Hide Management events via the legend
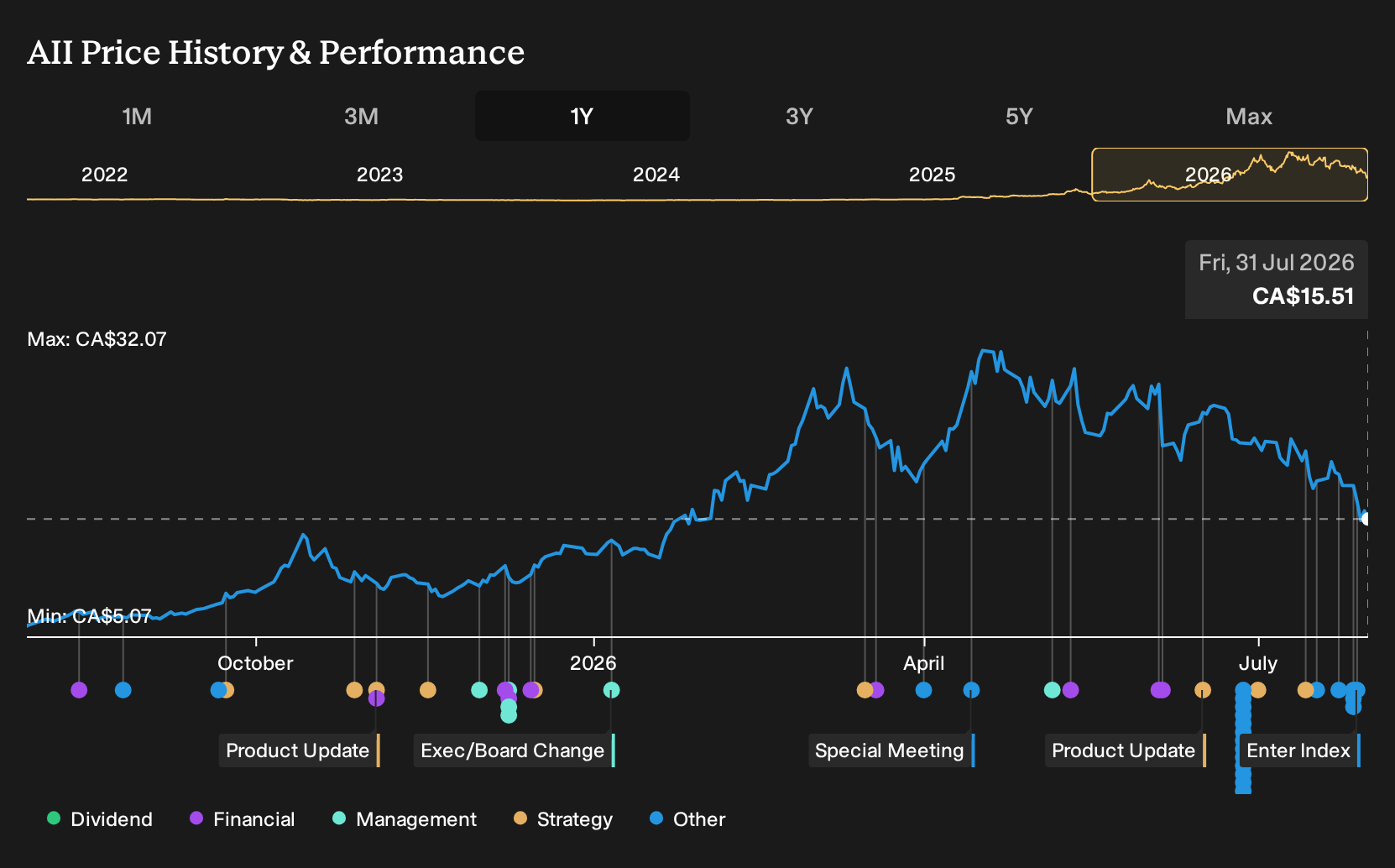 click(405, 819)
